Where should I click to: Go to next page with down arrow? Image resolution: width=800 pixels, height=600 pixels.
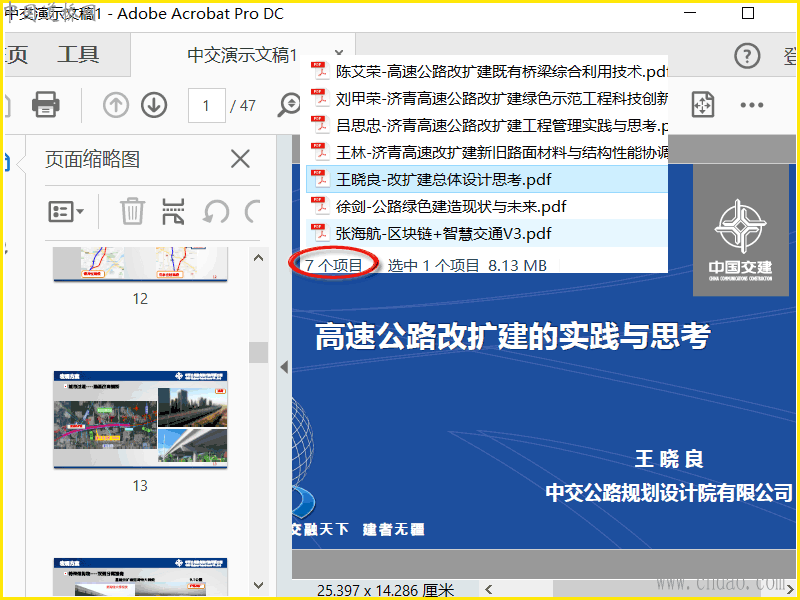(x=154, y=105)
